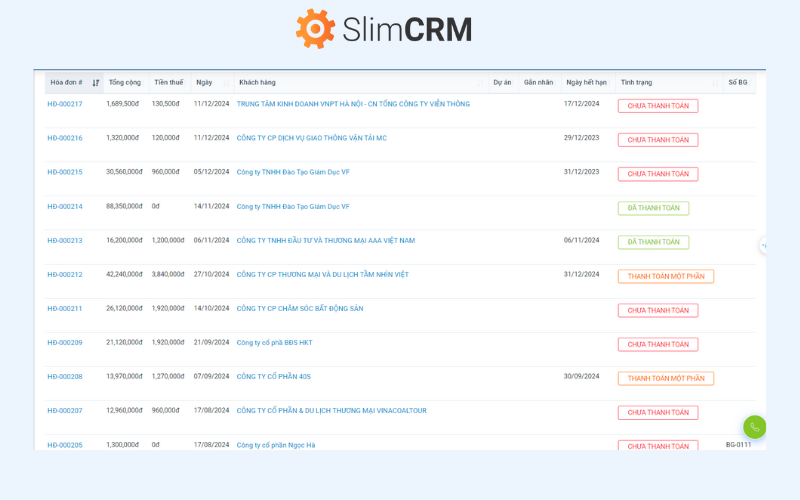This screenshot has width=800, height=500.
Task: Sort by the Tổng cộng column header
Action: point(126,82)
